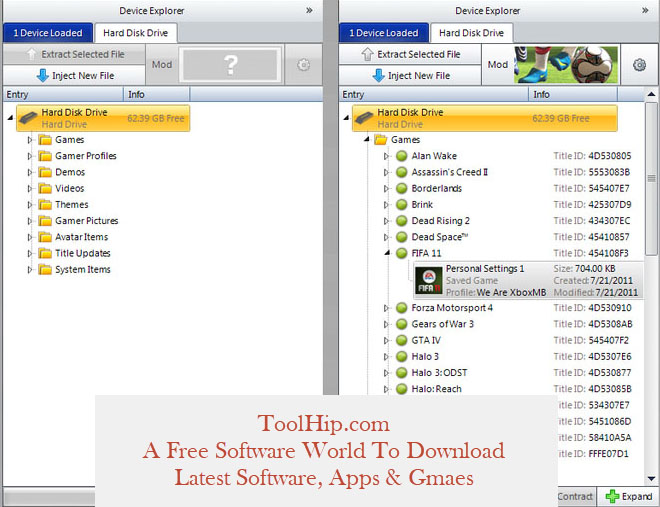The height and width of the screenshot is (507, 660).
Task: Select the Halo 3 game entry
Action: (425, 357)
